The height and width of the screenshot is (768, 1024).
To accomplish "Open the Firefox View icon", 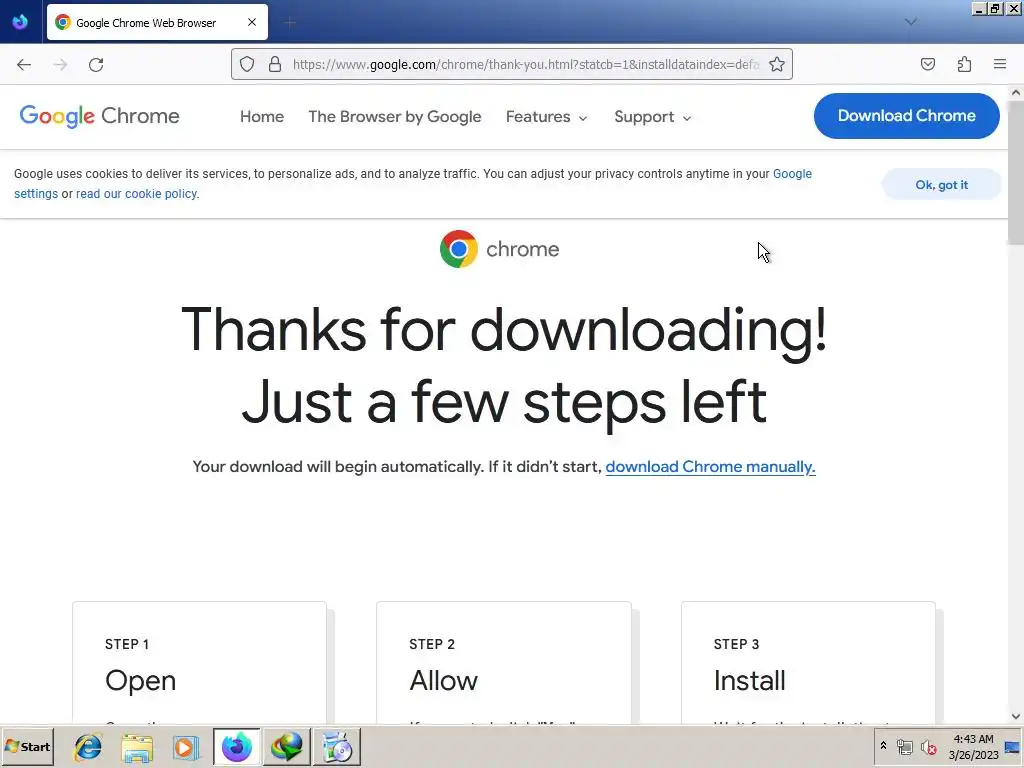I will click(20, 22).
